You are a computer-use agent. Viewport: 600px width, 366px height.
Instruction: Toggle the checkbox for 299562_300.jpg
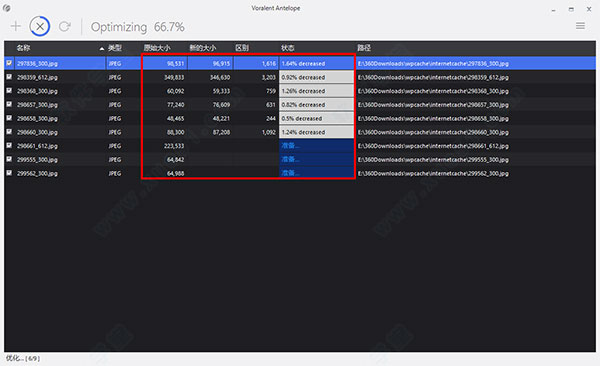(9, 173)
